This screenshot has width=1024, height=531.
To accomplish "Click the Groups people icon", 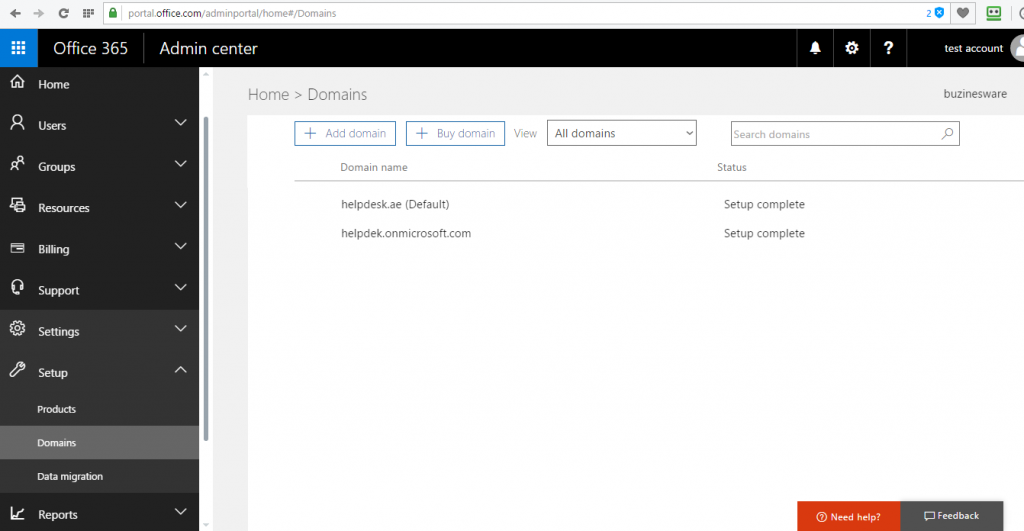I will click(x=18, y=164).
